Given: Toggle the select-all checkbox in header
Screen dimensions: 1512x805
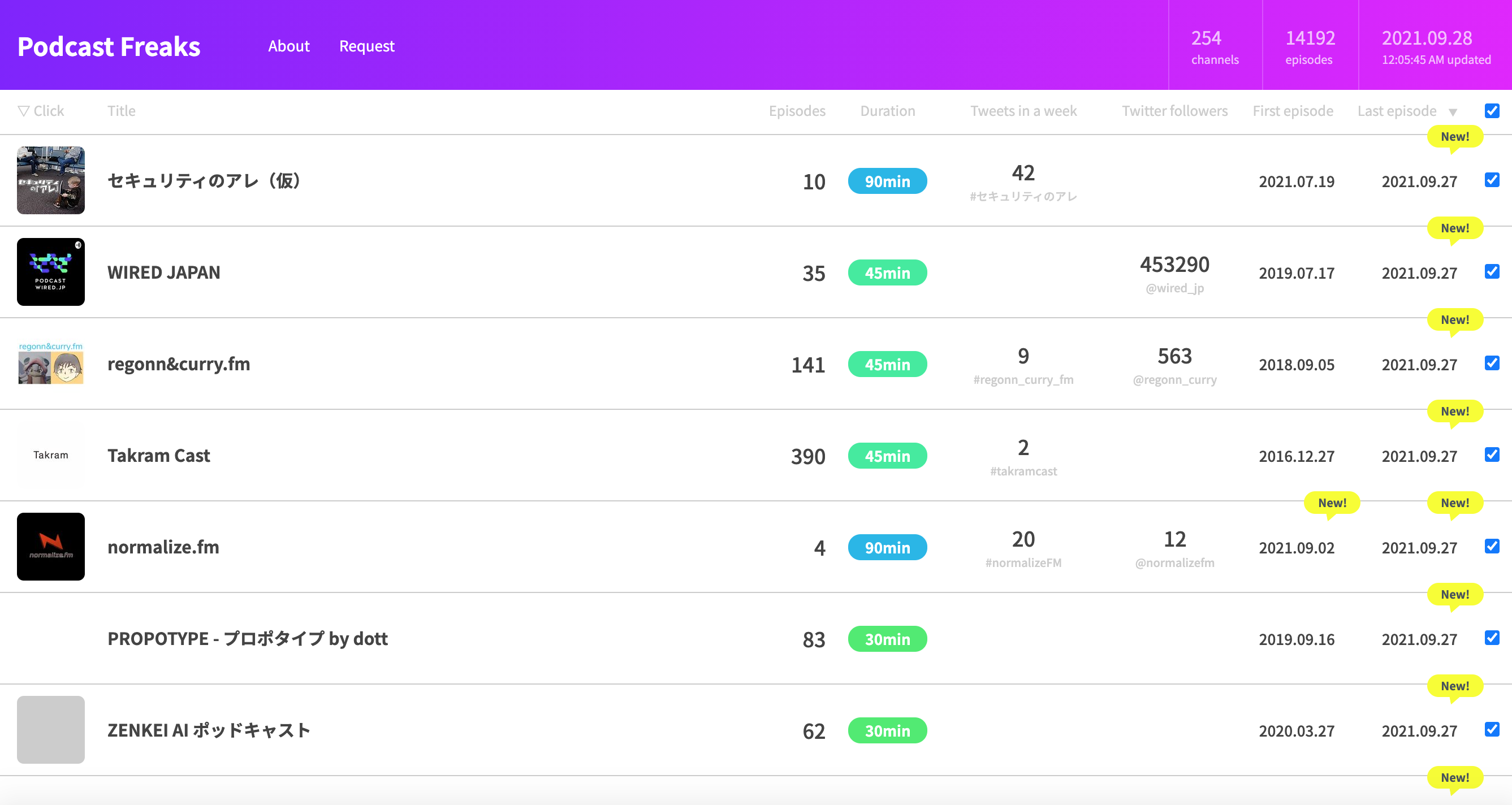Looking at the screenshot, I should (1492, 110).
